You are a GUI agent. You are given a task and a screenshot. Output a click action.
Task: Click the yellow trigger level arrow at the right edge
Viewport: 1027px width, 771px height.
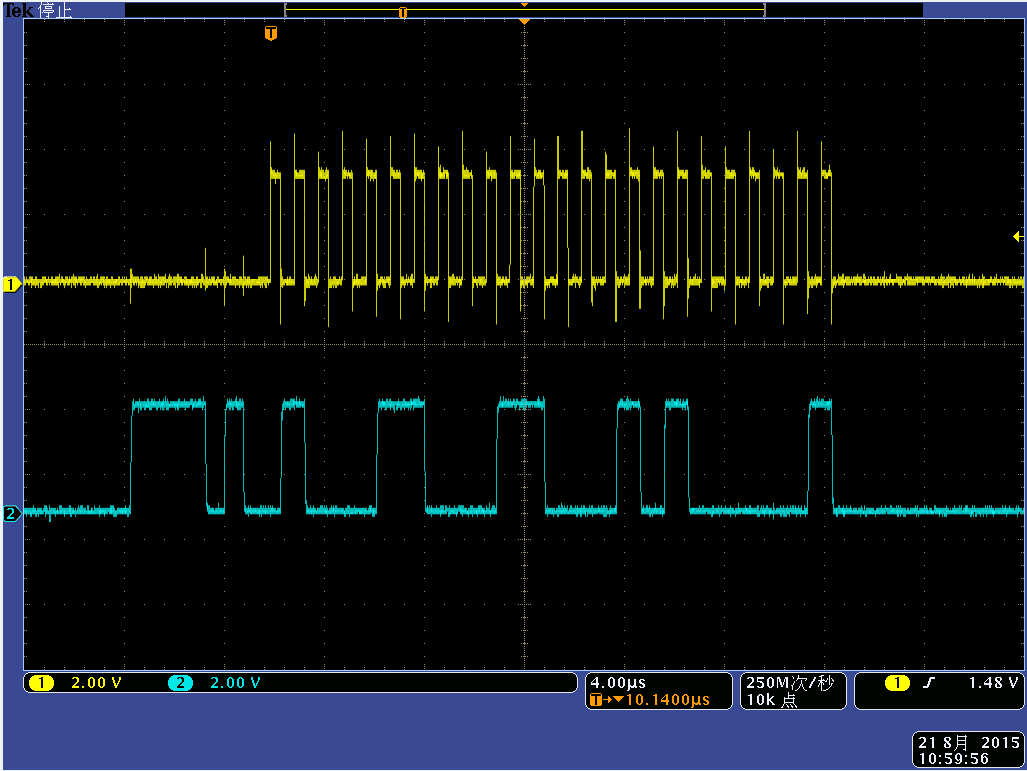click(x=1018, y=236)
